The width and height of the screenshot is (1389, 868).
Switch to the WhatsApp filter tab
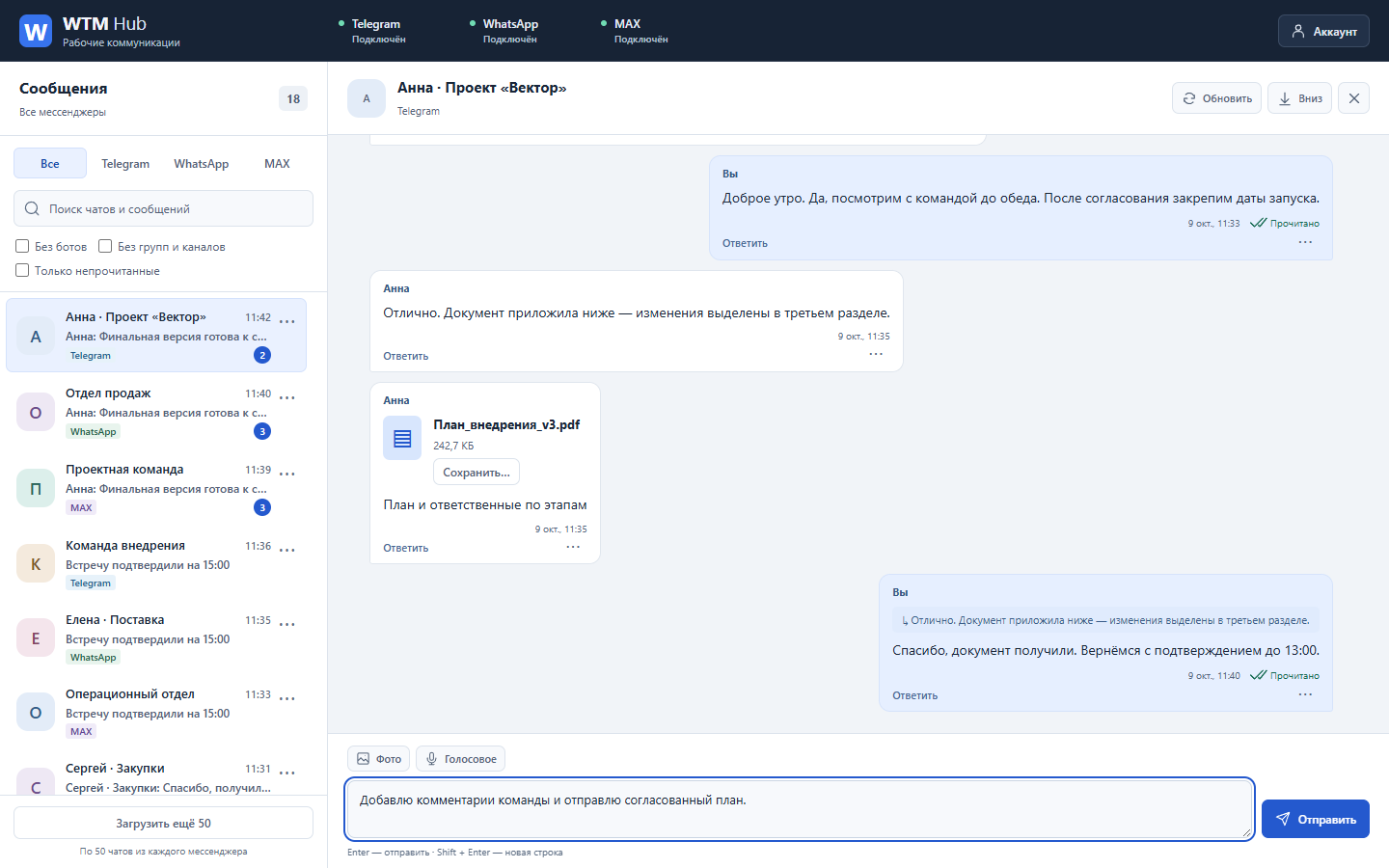pos(202,164)
